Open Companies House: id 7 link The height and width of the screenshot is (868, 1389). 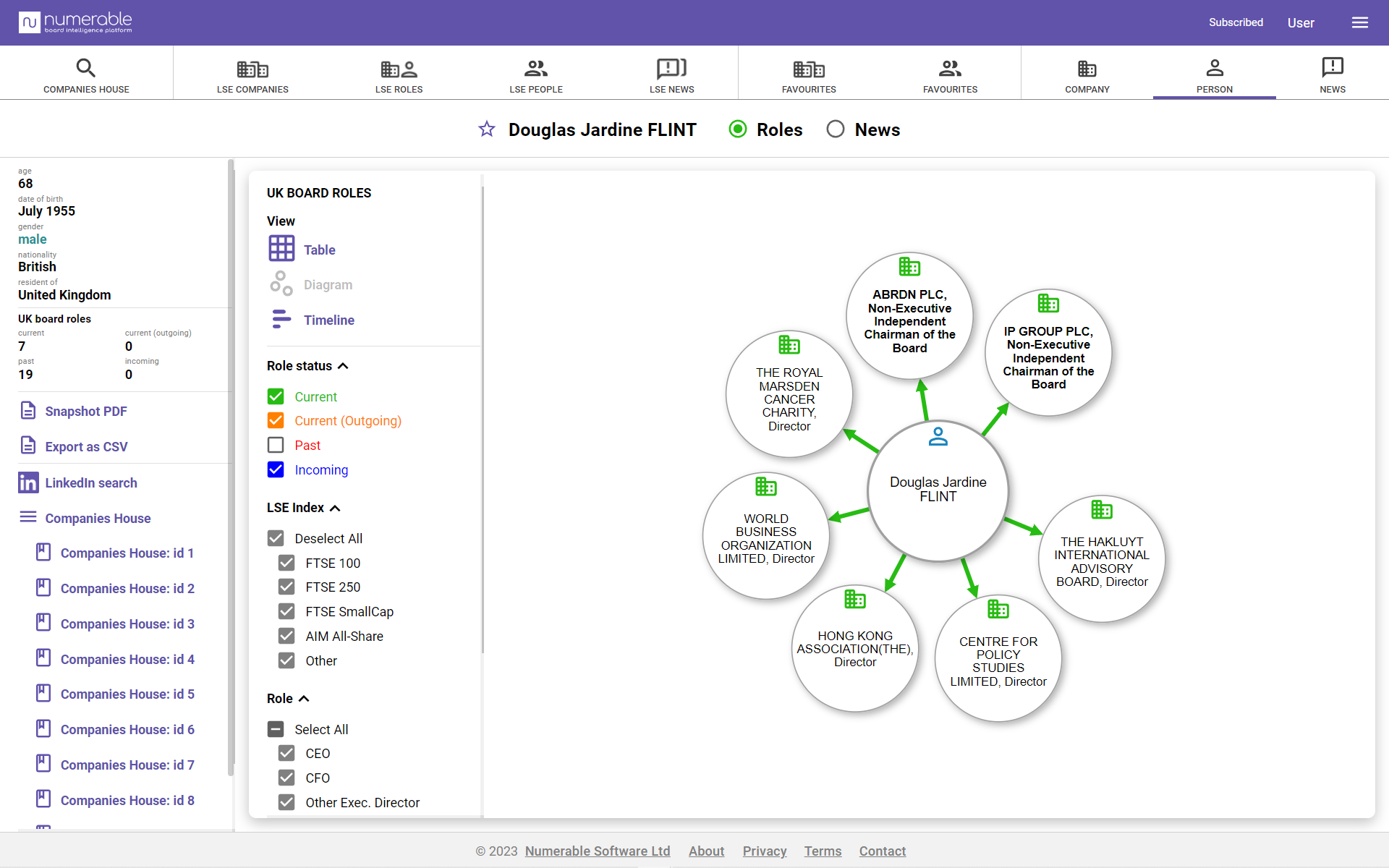pyautogui.click(x=127, y=765)
